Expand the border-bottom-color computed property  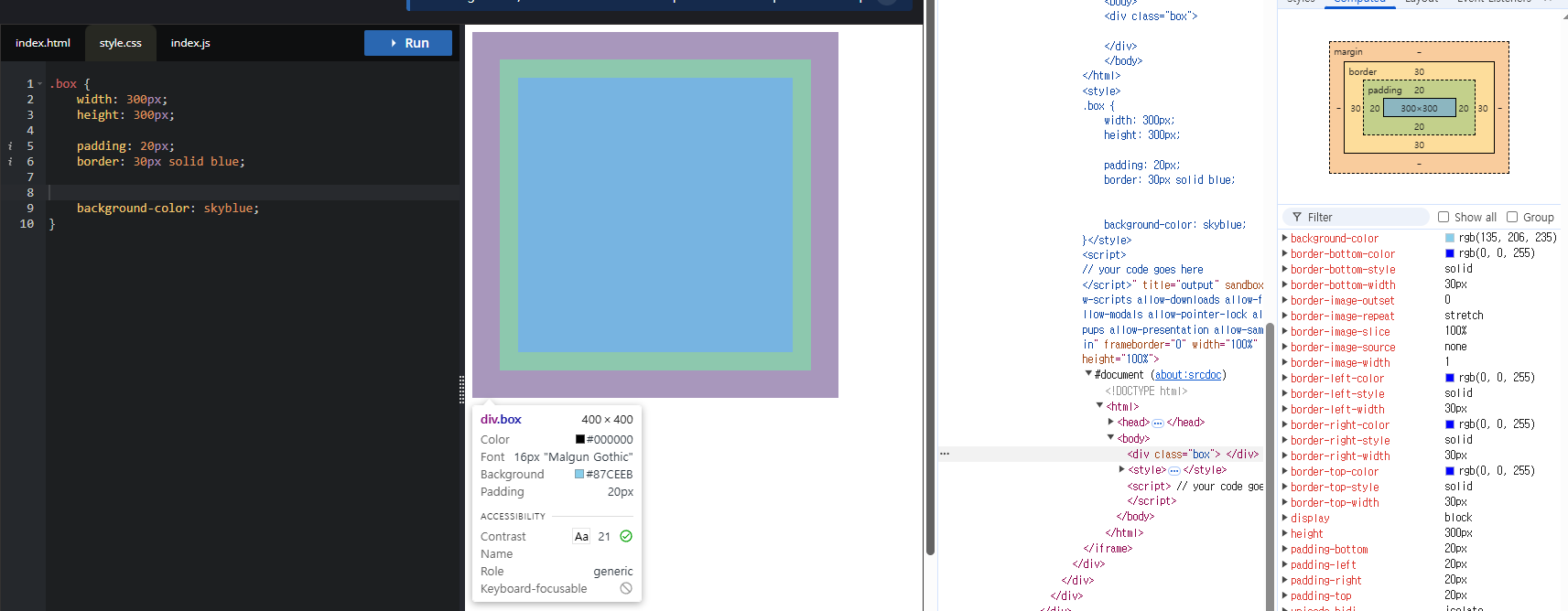click(x=1284, y=253)
